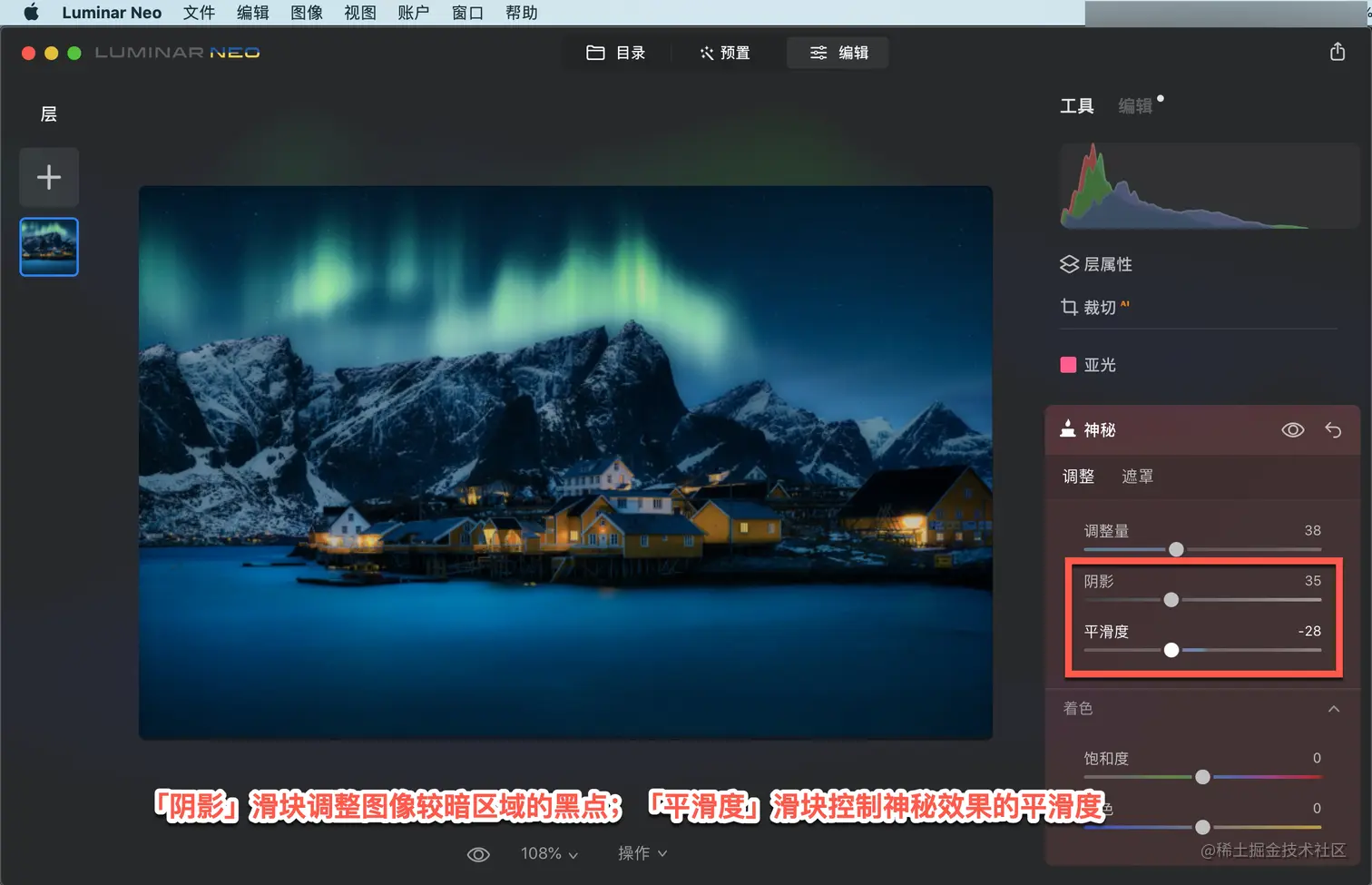Screen dimensions: 1372x885
Task: Click the 阴影 shadows slider handle
Action: 1171,600
